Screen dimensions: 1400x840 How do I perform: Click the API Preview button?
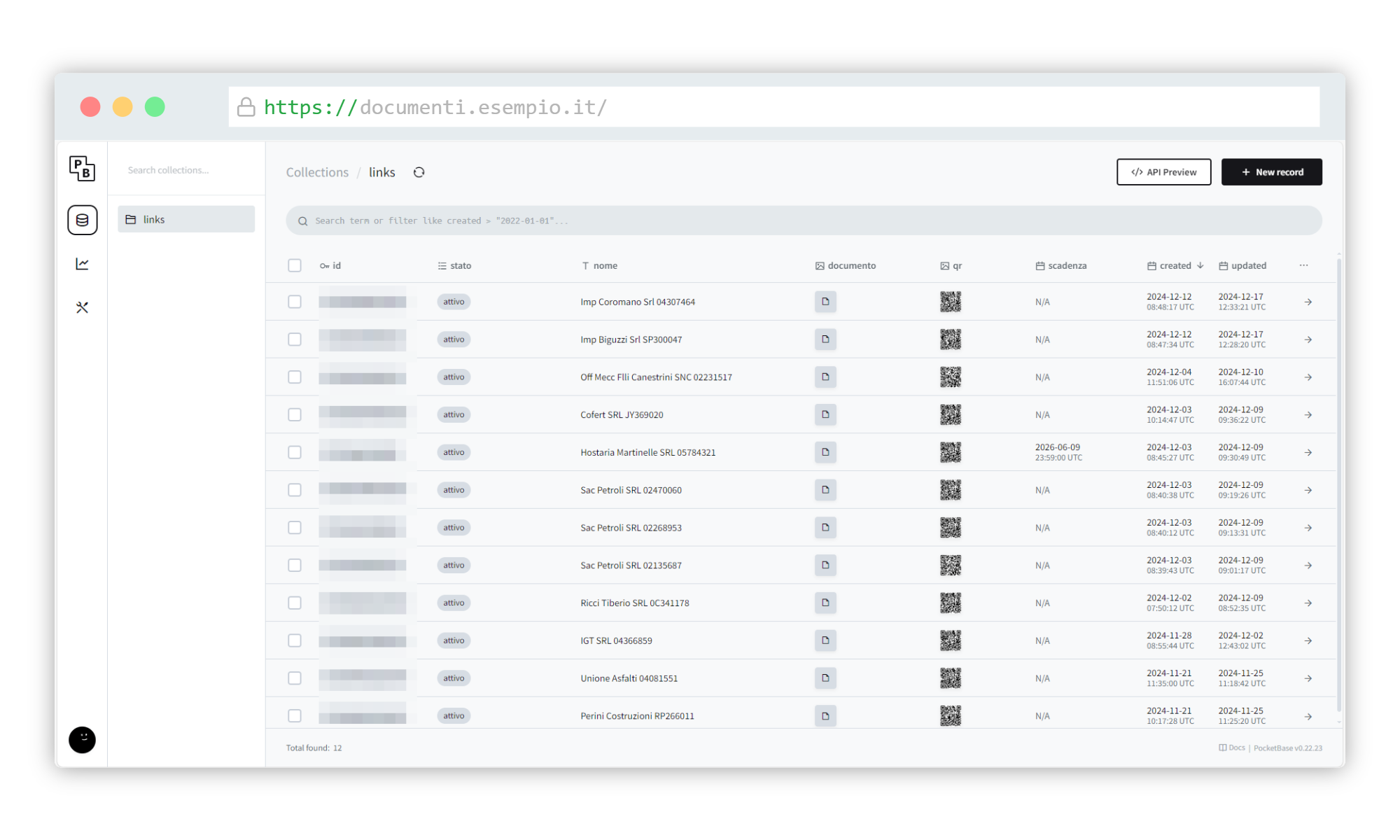(1163, 172)
